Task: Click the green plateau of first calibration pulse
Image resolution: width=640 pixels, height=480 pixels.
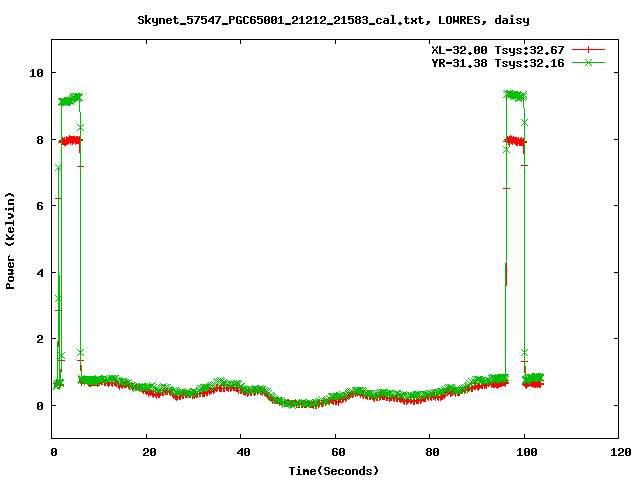Action: pos(71,99)
